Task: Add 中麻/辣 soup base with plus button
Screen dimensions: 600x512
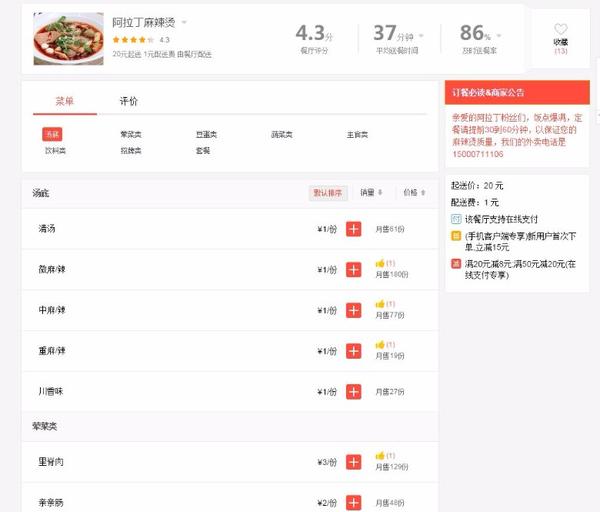Action: click(353, 310)
